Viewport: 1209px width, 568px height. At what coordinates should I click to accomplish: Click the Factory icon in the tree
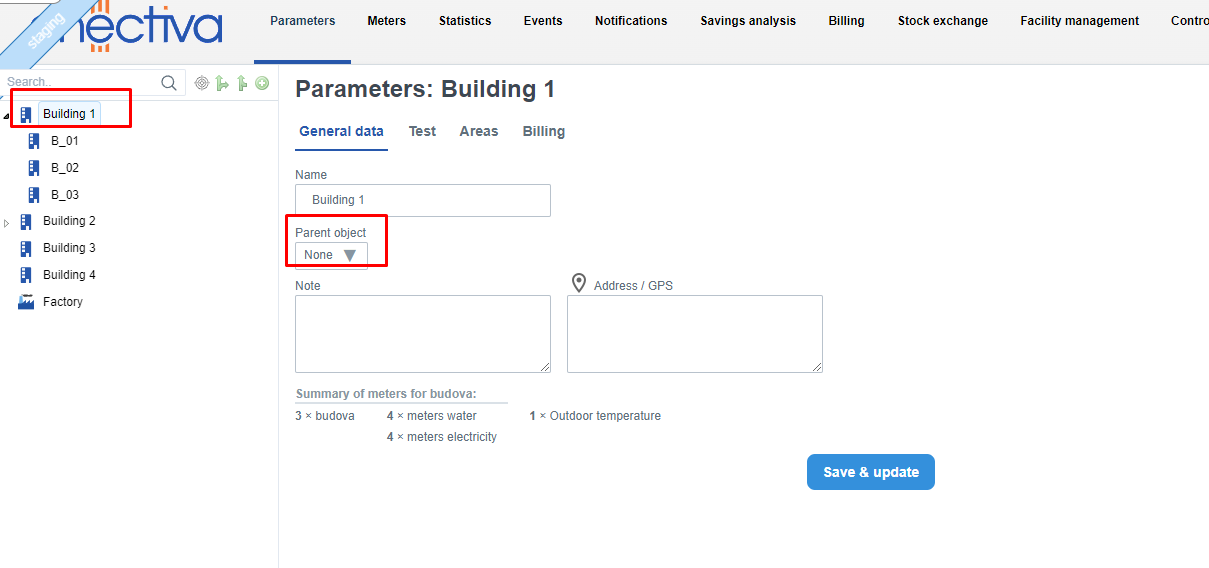coord(26,302)
